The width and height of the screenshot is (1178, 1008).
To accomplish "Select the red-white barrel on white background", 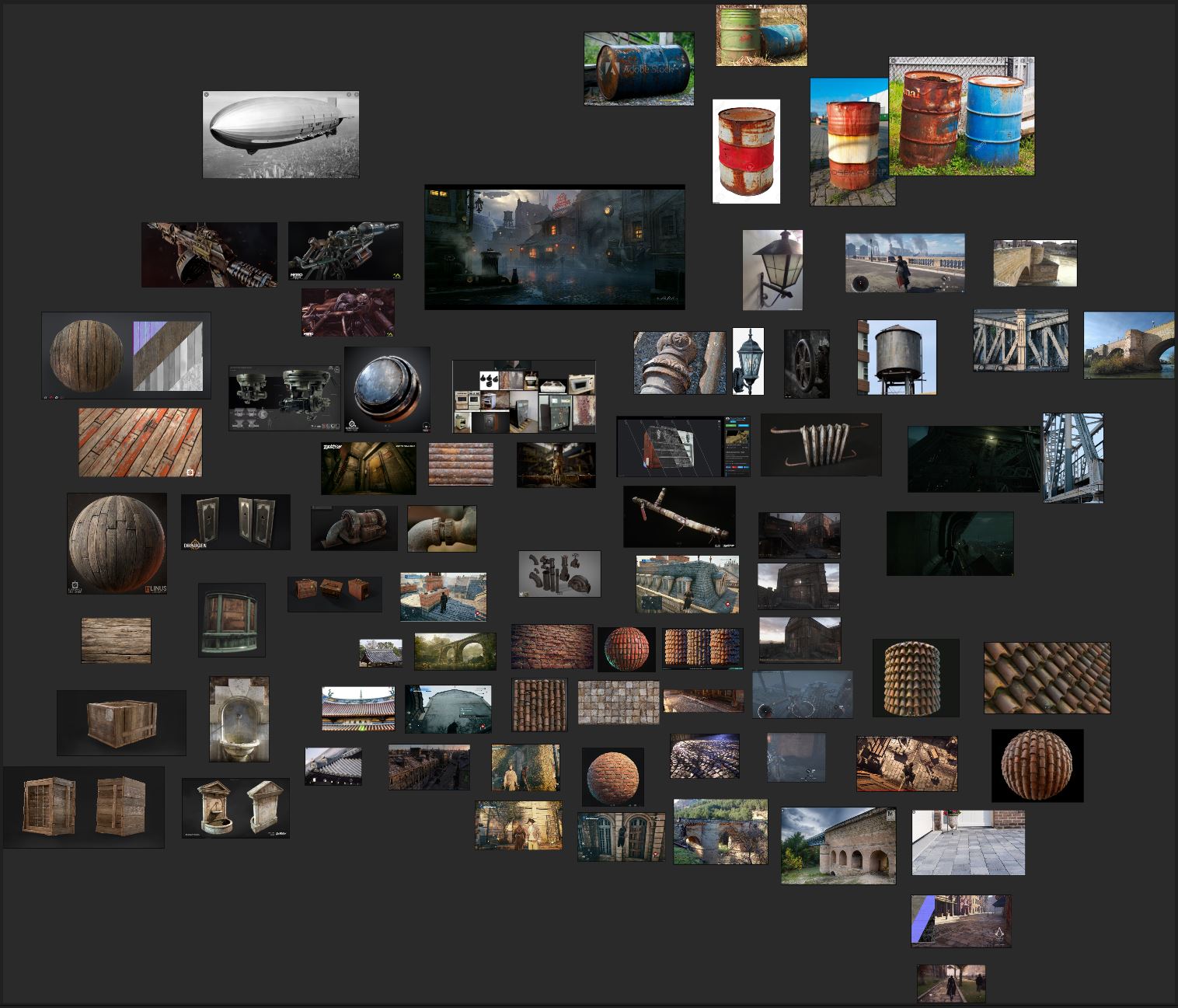I will point(747,152).
